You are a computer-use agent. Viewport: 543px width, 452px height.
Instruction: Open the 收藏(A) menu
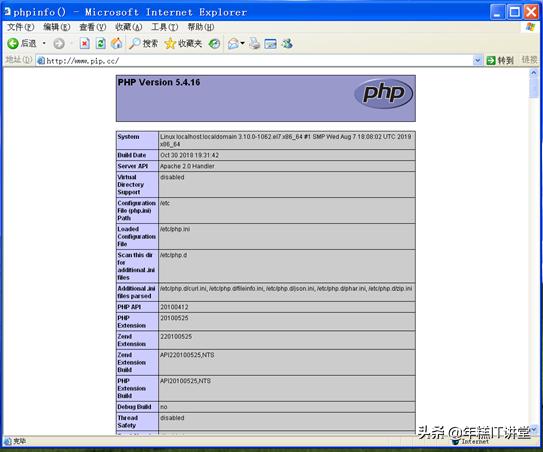128,27
